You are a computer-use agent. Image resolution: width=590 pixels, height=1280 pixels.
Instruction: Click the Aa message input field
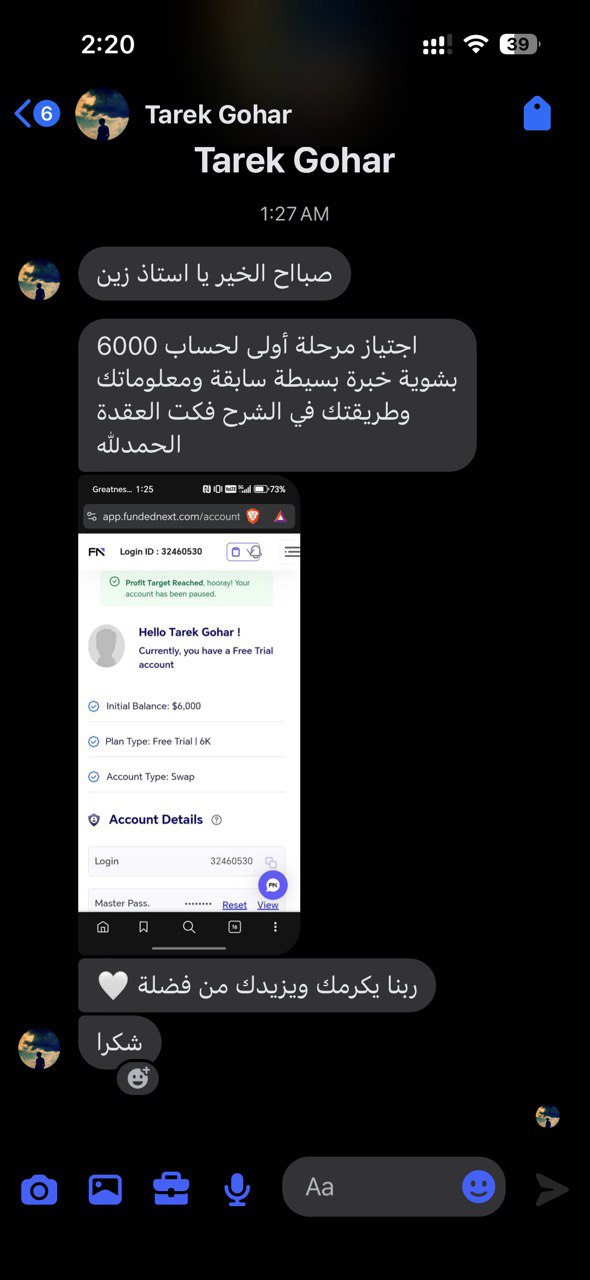click(x=394, y=1187)
